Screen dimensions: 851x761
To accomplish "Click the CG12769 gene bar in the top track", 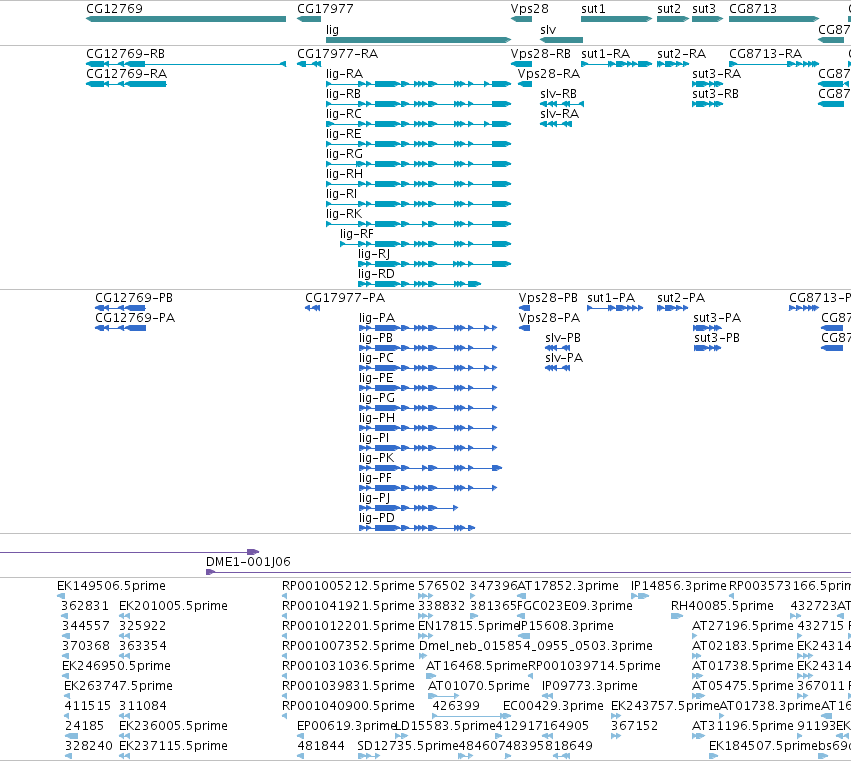I will click(x=186, y=19).
